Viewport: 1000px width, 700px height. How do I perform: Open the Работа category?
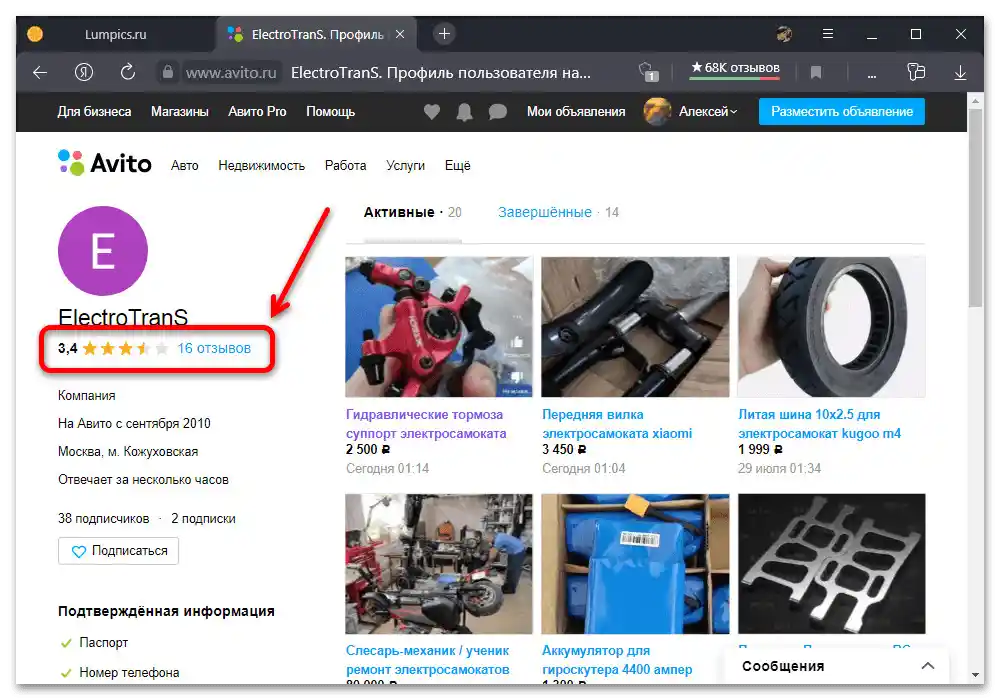tap(345, 166)
